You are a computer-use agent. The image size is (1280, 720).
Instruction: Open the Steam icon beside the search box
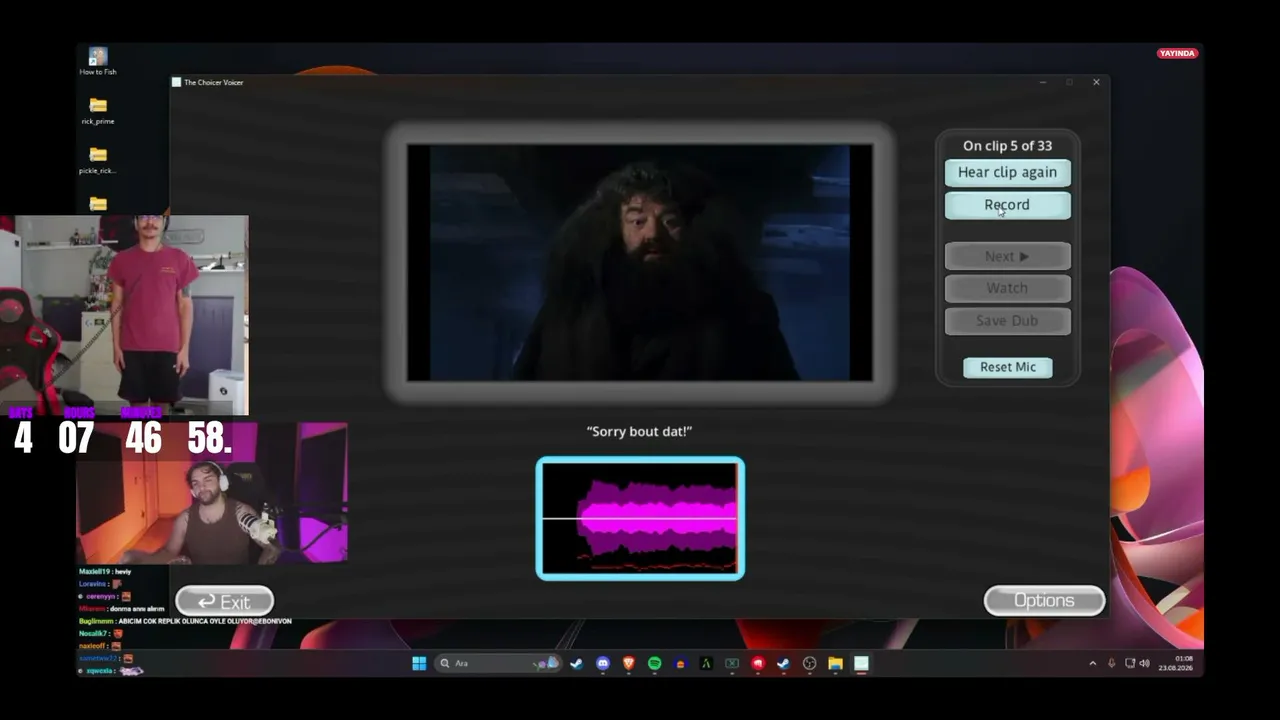(x=577, y=663)
